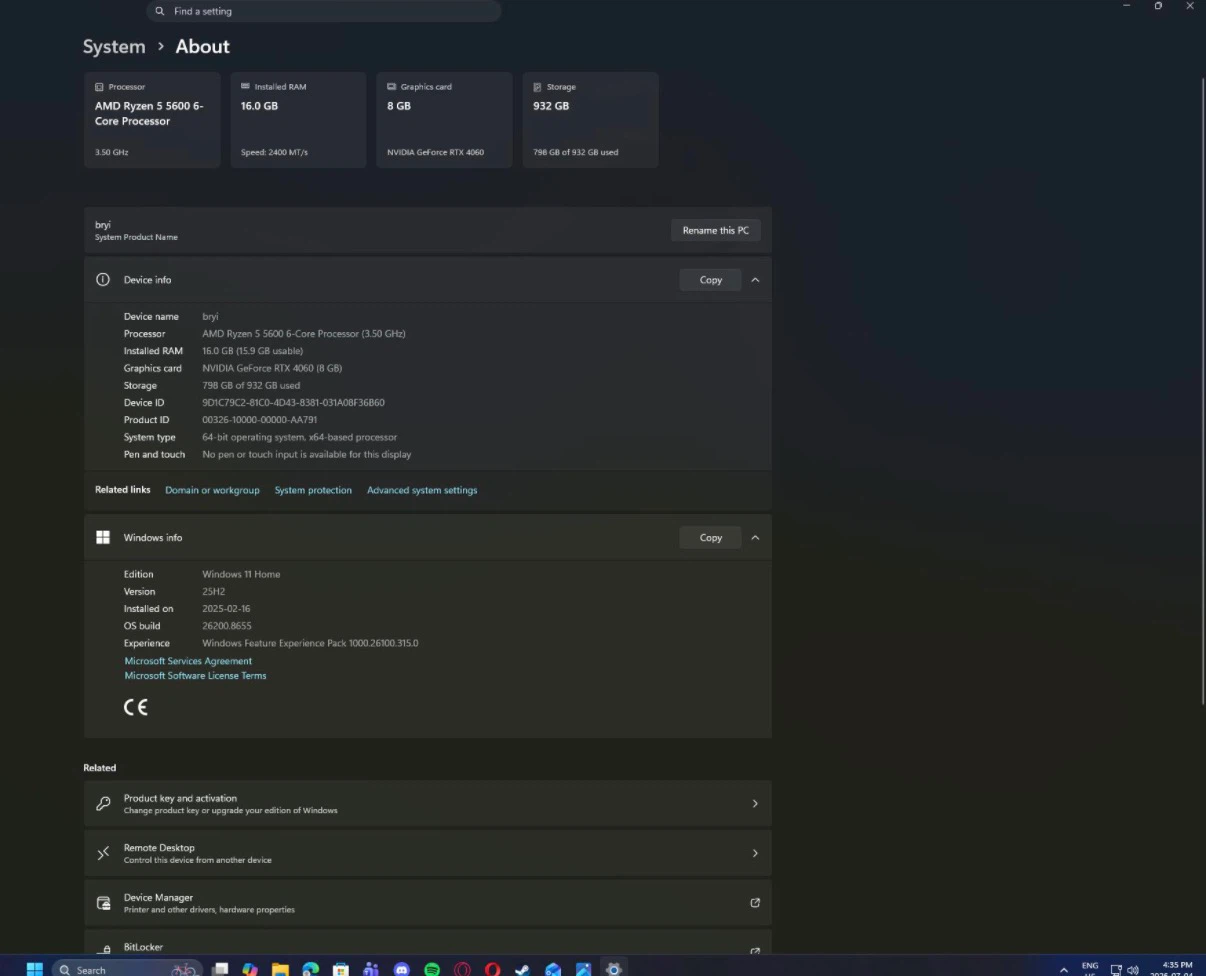Open the Domain or workgroup link

pos(212,490)
